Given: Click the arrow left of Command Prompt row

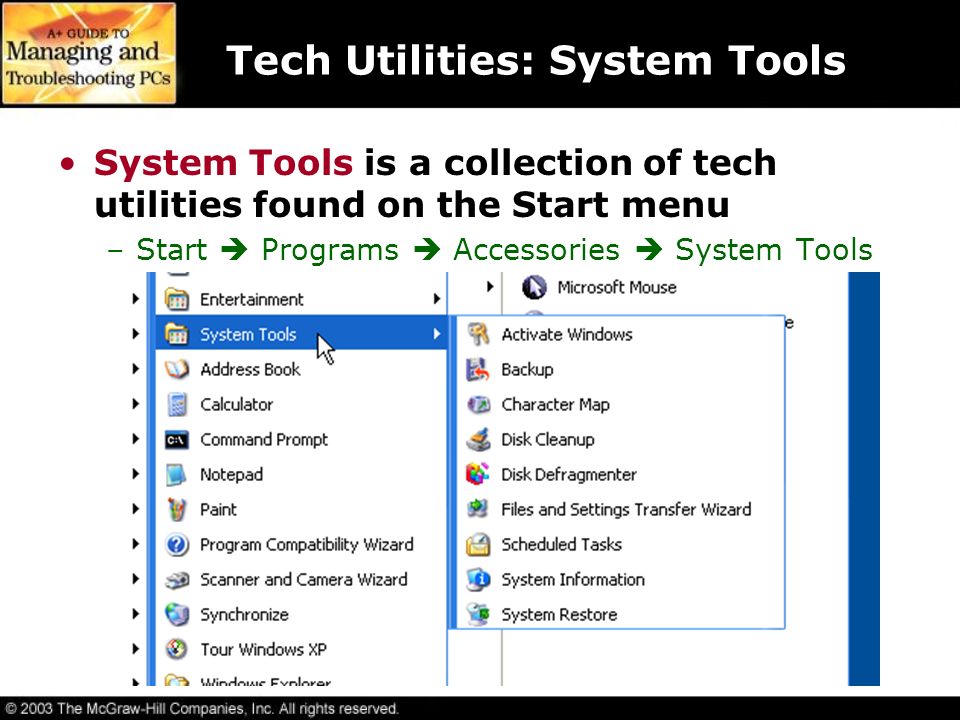Looking at the screenshot, I should click(x=136, y=438).
